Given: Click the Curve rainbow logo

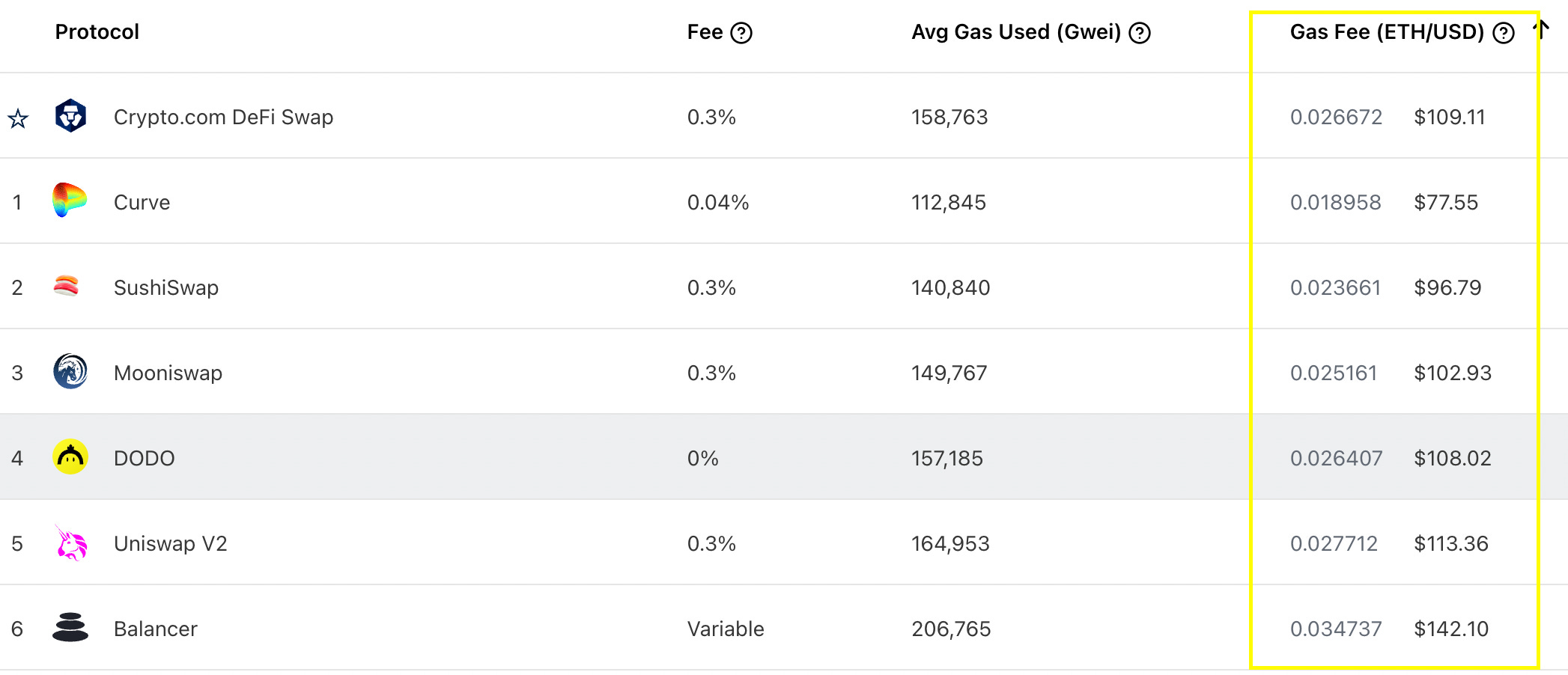Looking at the screenshot, I should tap(70, 201).
